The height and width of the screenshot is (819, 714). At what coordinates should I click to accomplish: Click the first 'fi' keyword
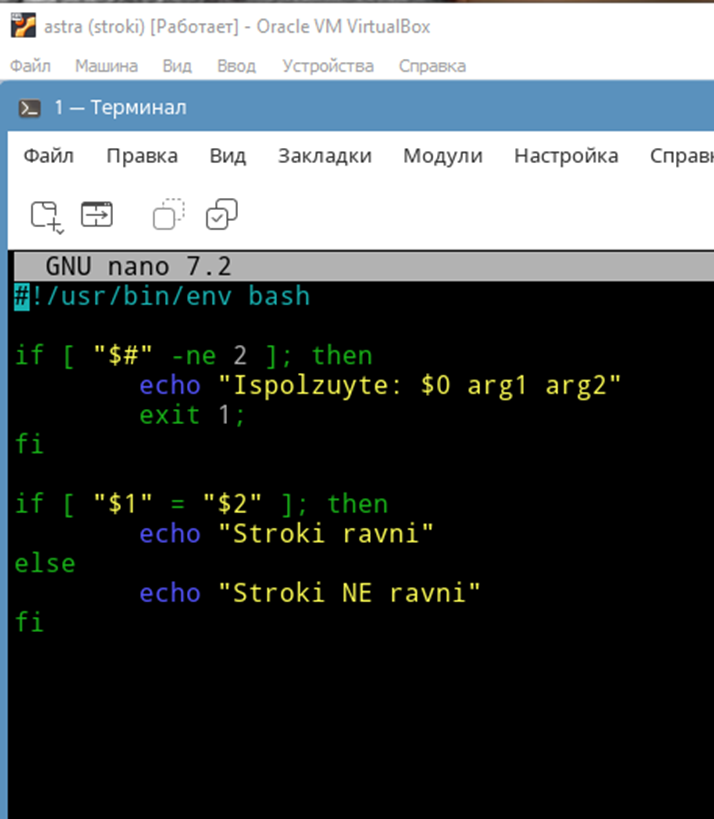pos(29,445)
